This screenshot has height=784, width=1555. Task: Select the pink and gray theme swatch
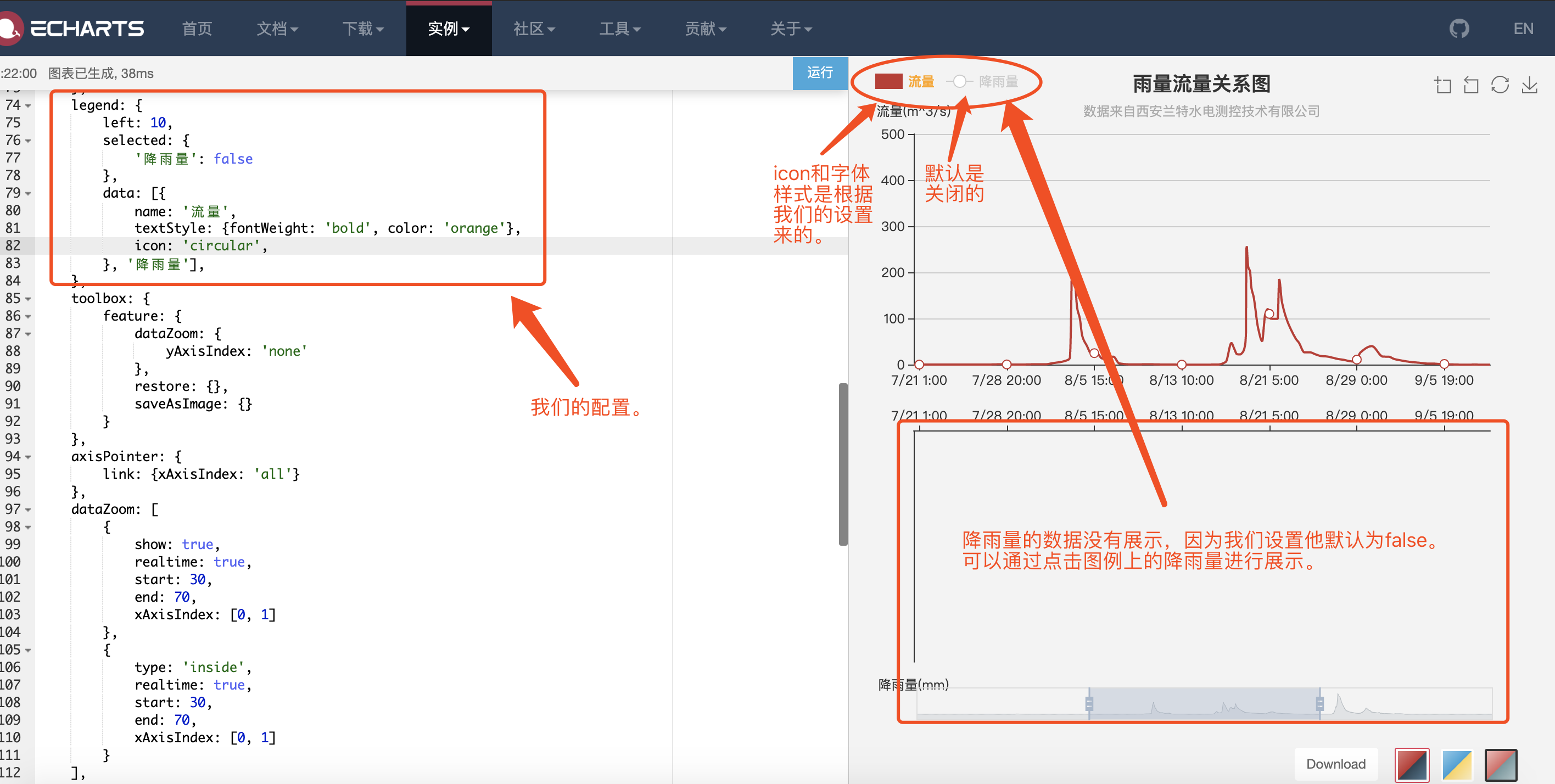tap(1501, 765)
